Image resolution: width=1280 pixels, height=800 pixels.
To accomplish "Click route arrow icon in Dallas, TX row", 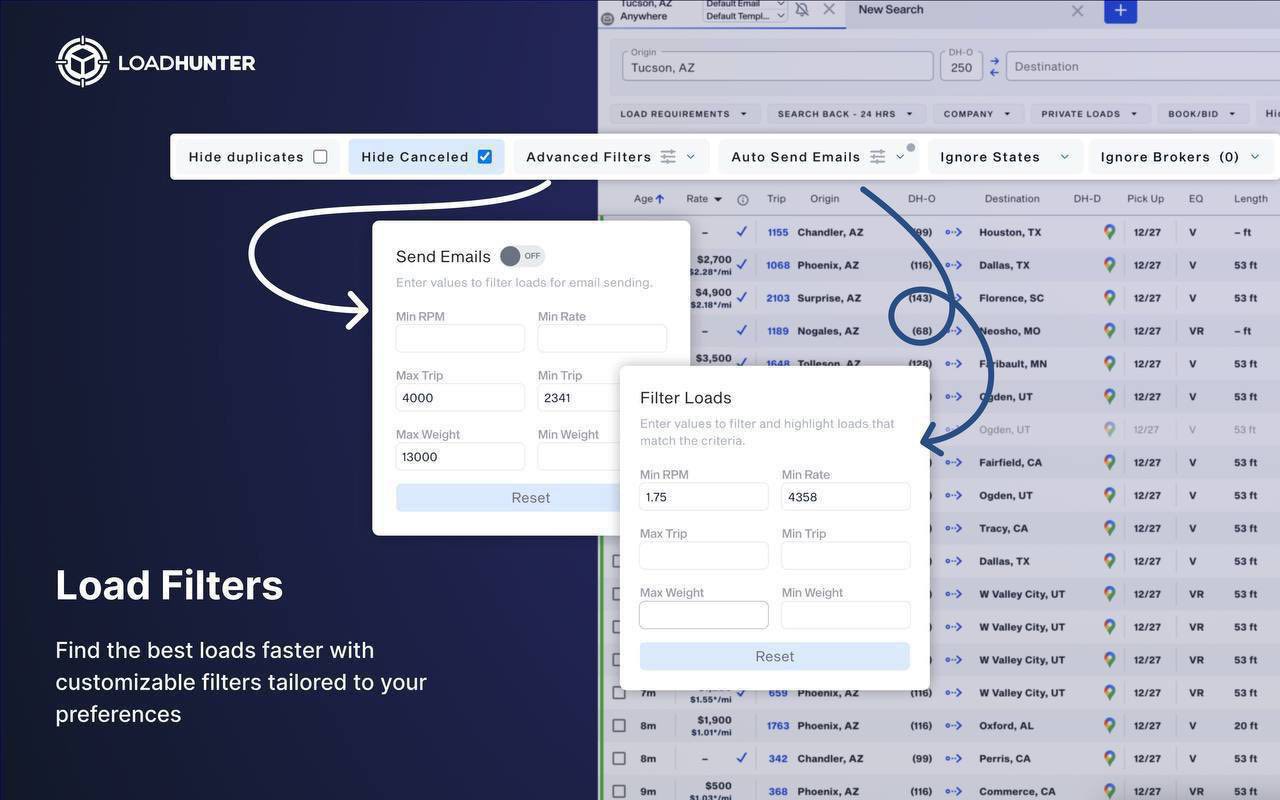I will coord(953,265).
